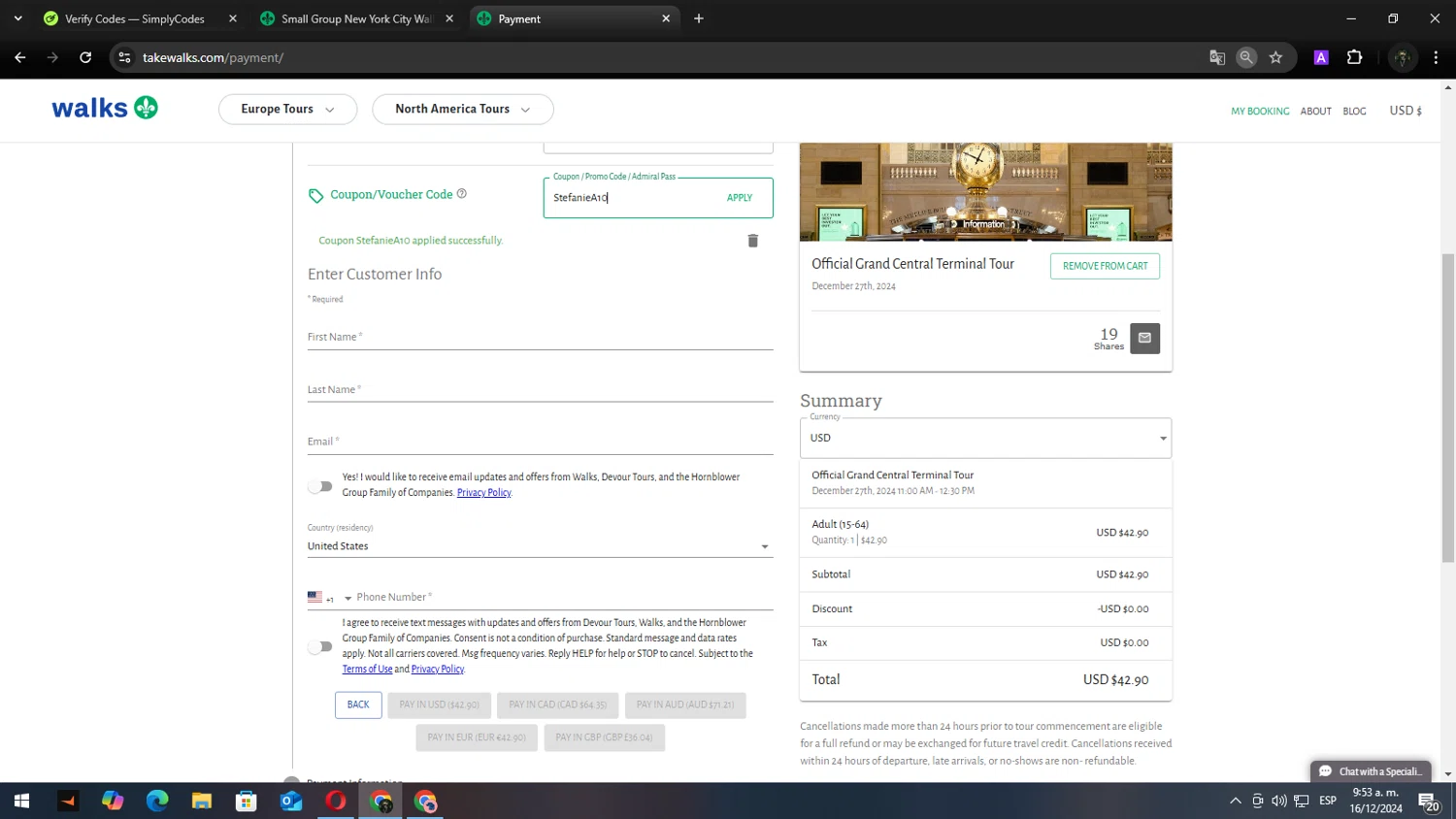Open Microsoft Store from taskbar
Image resolution: width=1456 pixels, height=819 pixels.
247,801
